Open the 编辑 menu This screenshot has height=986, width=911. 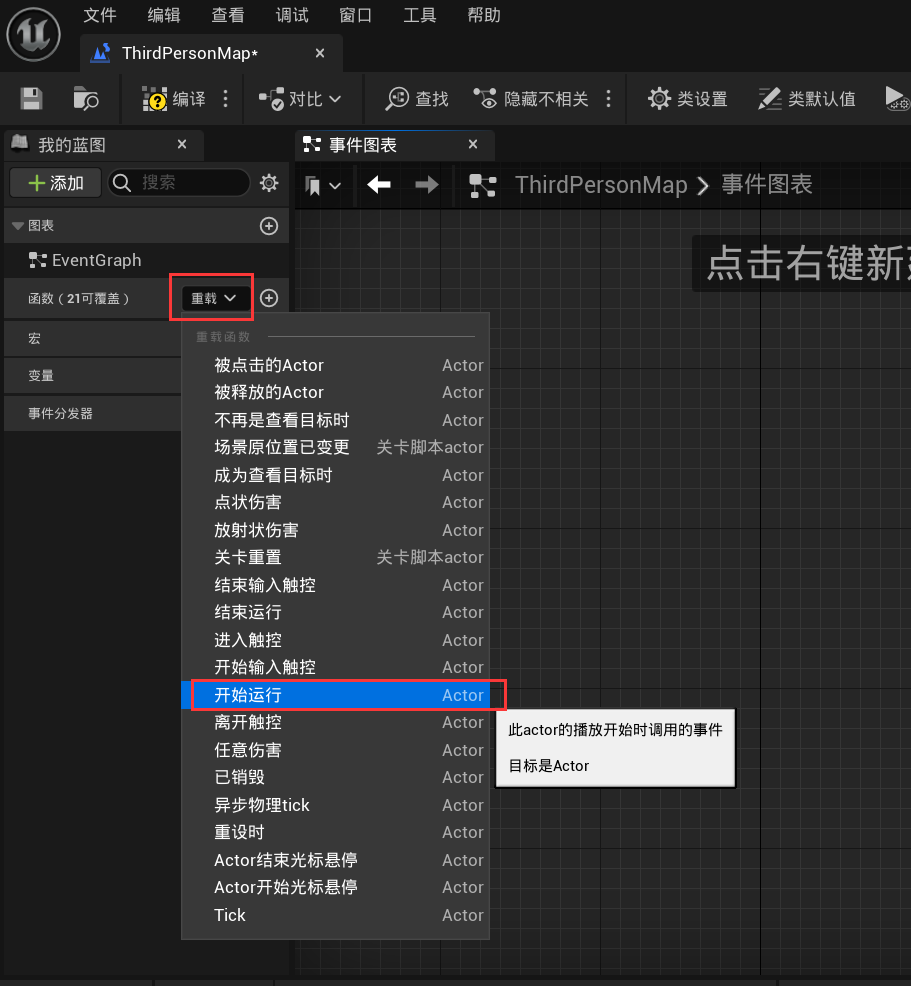164,15
